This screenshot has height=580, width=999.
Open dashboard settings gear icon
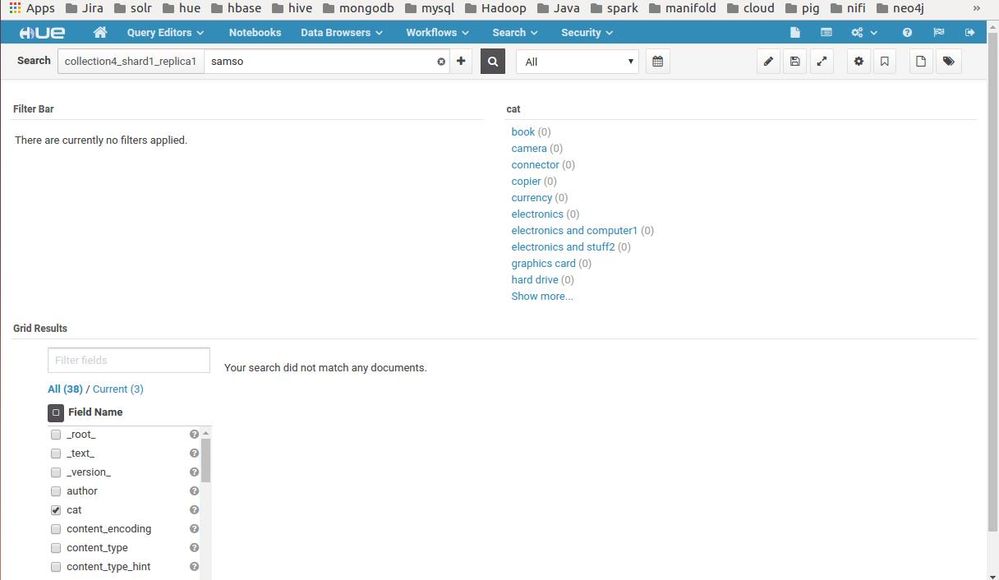[859, 61]
